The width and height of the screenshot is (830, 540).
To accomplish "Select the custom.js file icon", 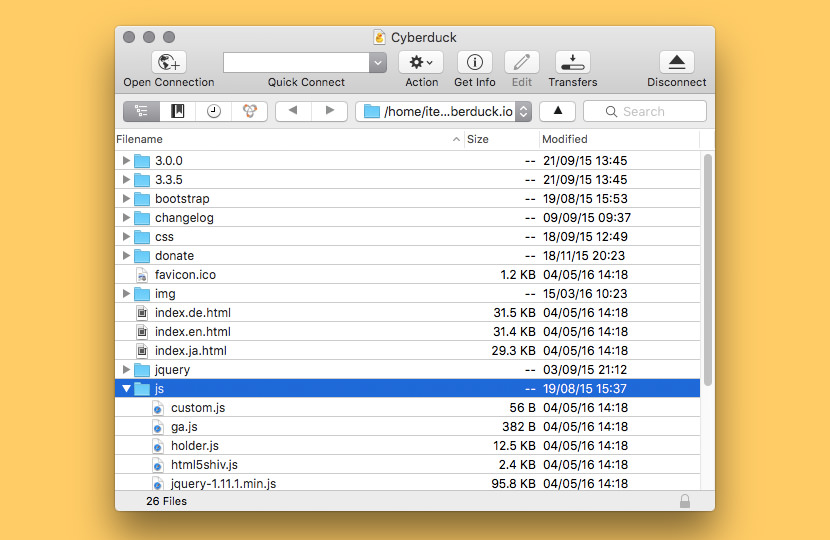I will tap(158, 408).
